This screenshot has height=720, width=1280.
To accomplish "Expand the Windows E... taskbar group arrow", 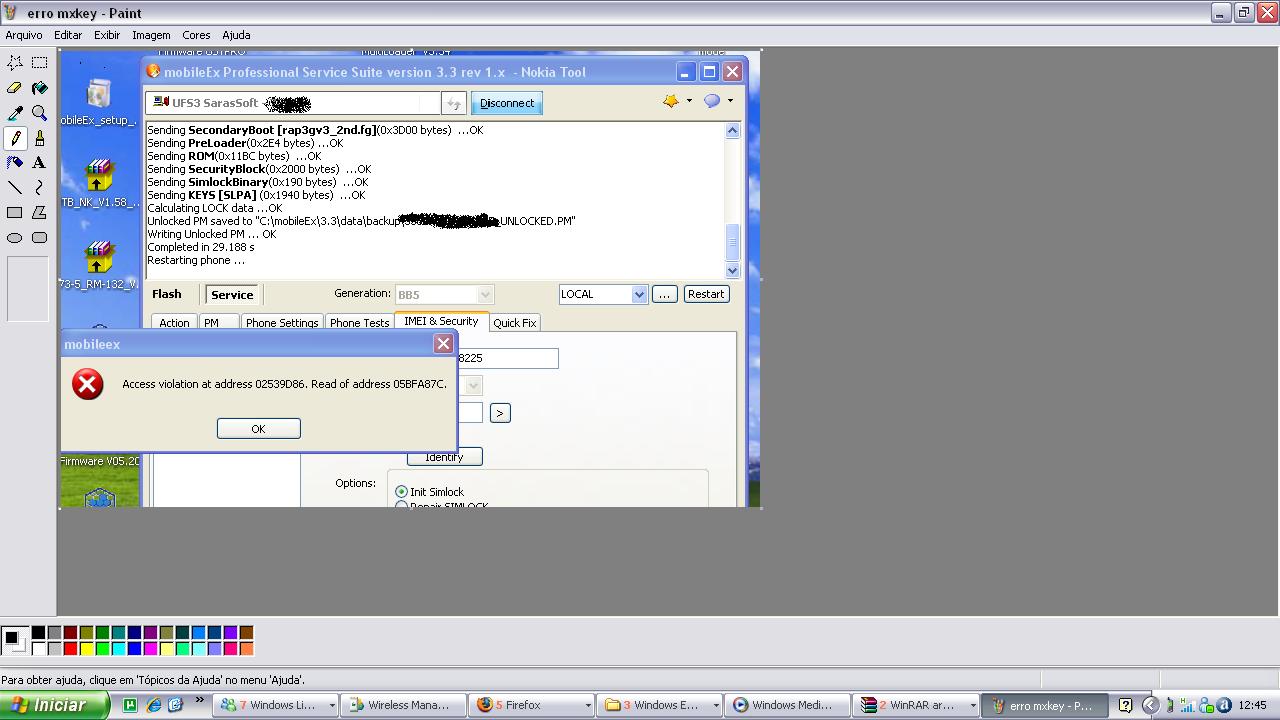I will pos(716,705).
